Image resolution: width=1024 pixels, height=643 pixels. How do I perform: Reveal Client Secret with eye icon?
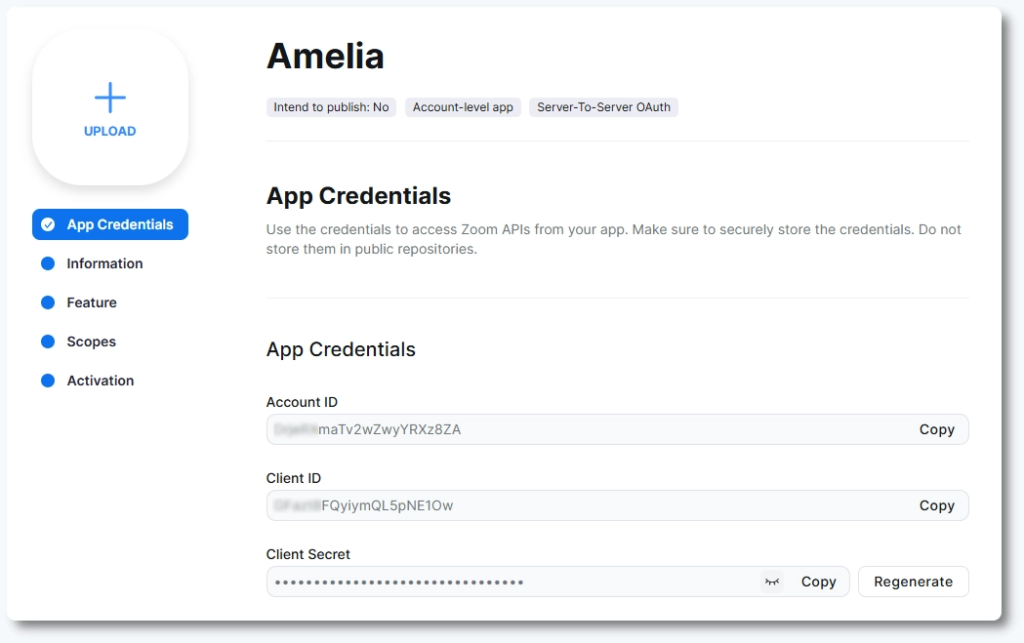pos(771,582)
